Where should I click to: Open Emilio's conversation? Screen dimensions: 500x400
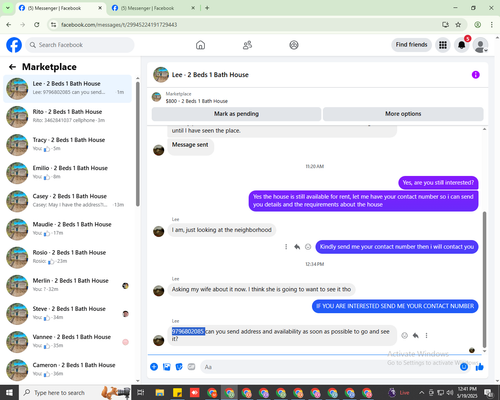(67, 173)
